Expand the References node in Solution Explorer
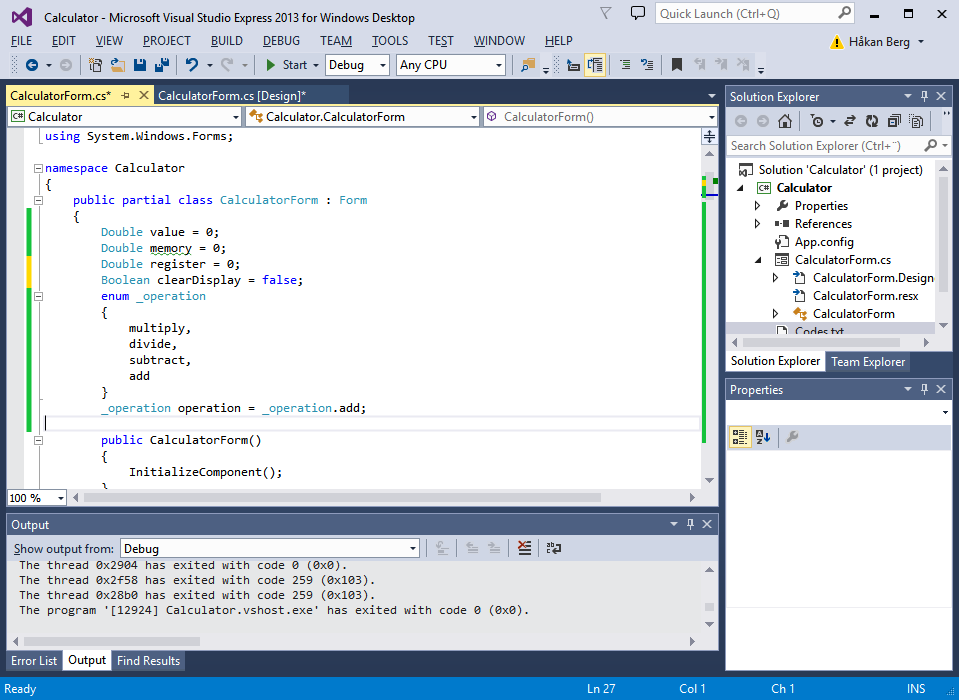The height and width of the screenshot is (700, 959). [x=757, y=224]
